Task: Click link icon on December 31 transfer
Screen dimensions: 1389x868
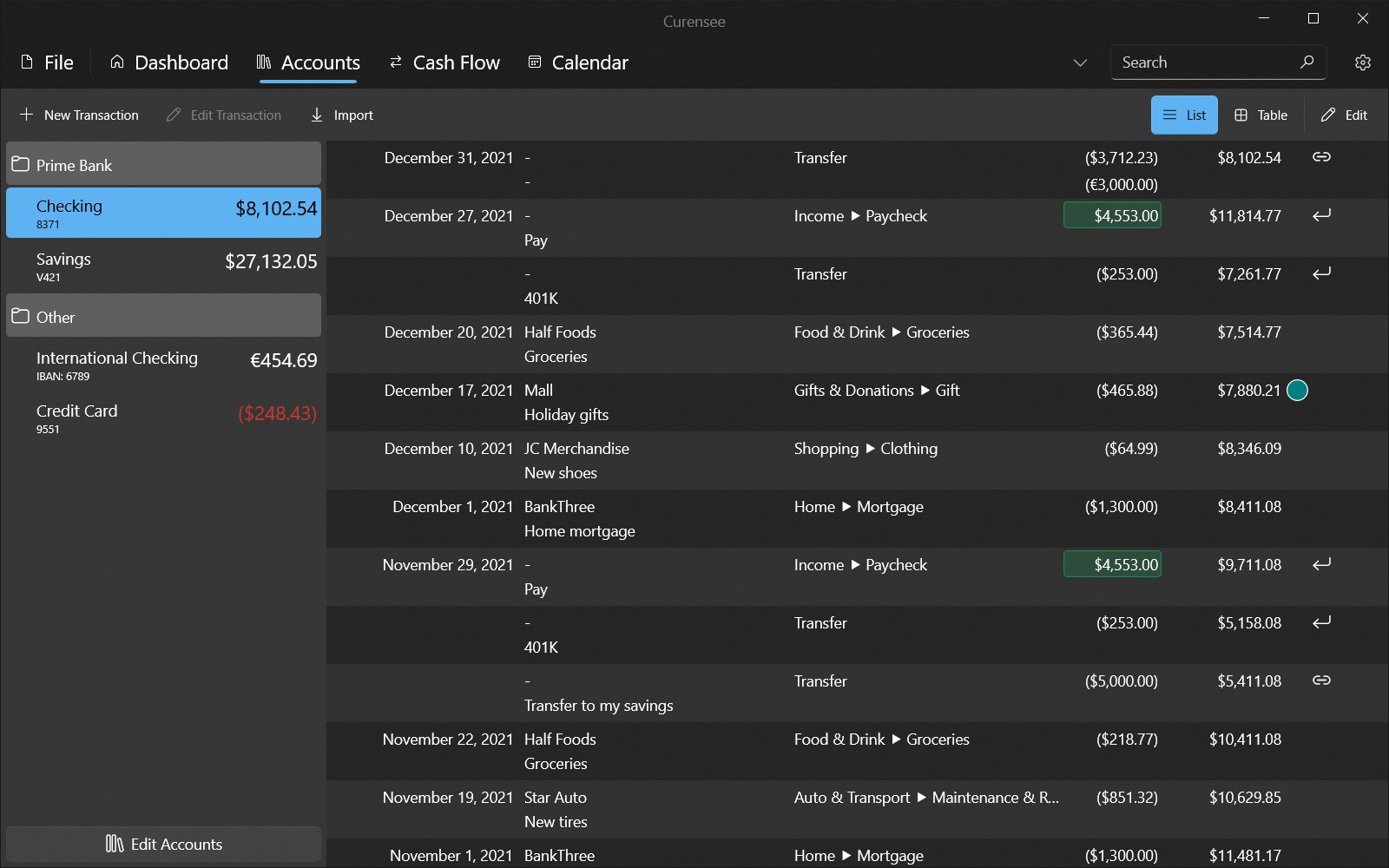Action: pyautogui.click(x=1321, y=157)
